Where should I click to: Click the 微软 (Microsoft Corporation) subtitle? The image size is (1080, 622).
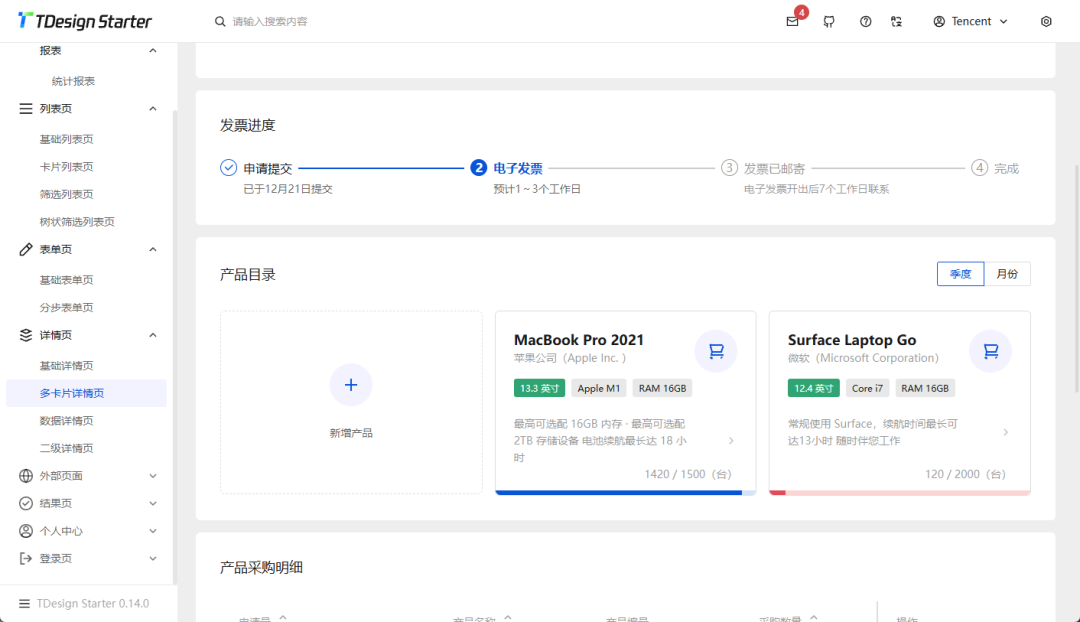pyautogui.click(x=863, y=358)
